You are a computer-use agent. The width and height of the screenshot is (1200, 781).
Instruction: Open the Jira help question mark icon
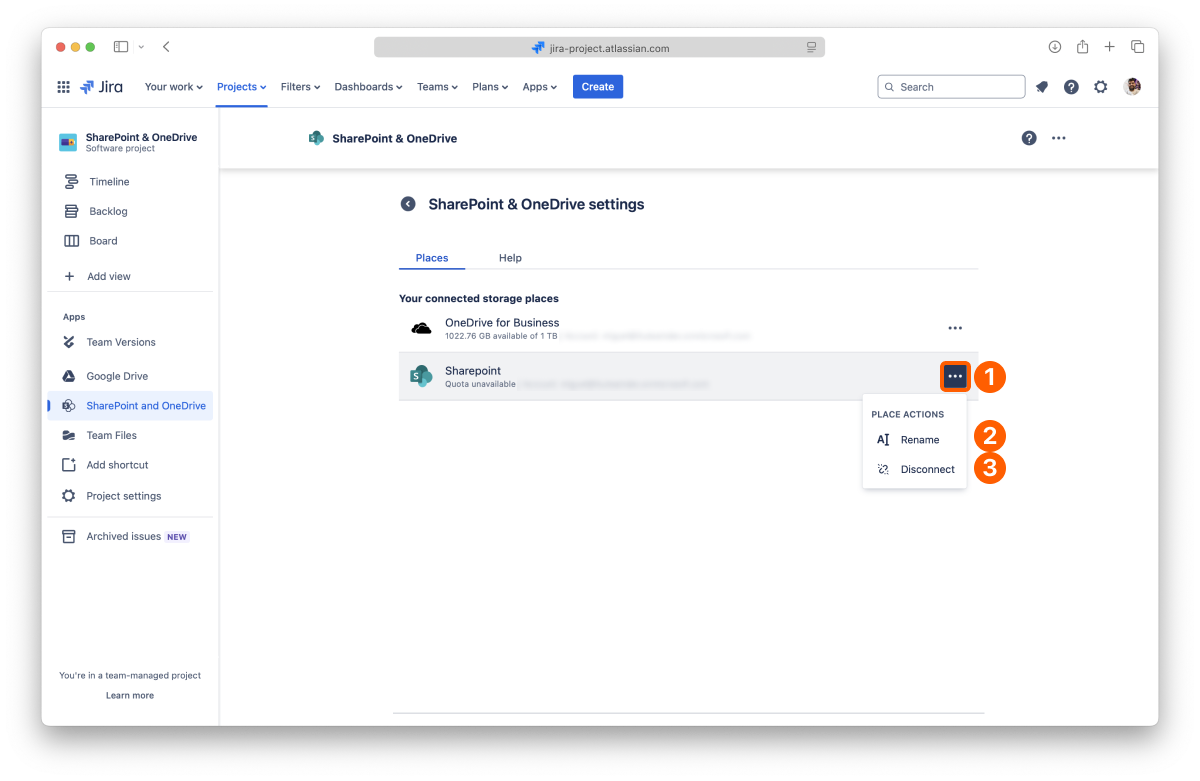click(x=1071, y=87)
